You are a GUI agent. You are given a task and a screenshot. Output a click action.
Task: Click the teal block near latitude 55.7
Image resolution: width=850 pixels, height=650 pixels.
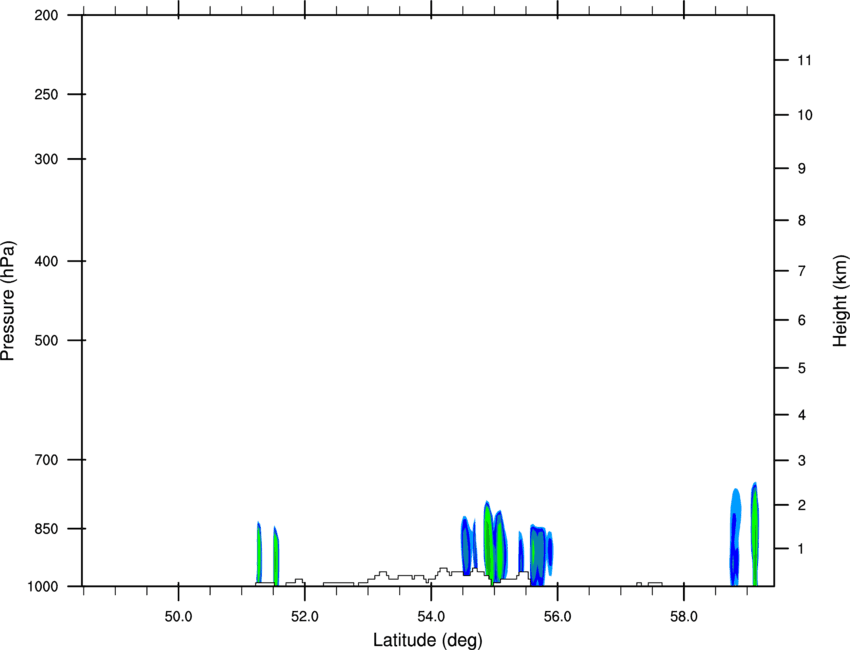[x=538, y=556]
